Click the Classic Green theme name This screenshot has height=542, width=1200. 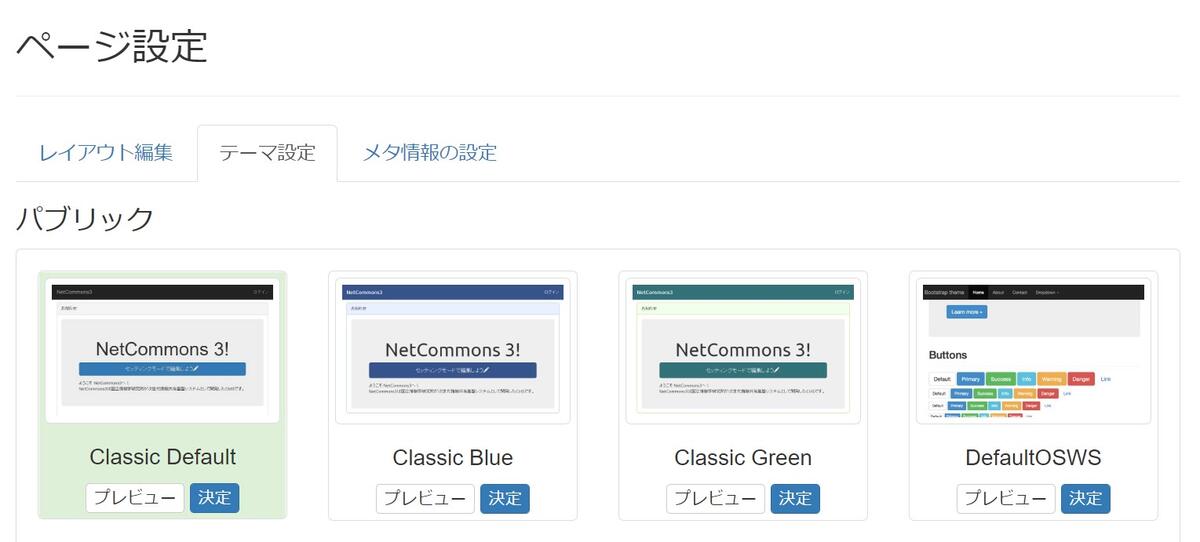743,458
